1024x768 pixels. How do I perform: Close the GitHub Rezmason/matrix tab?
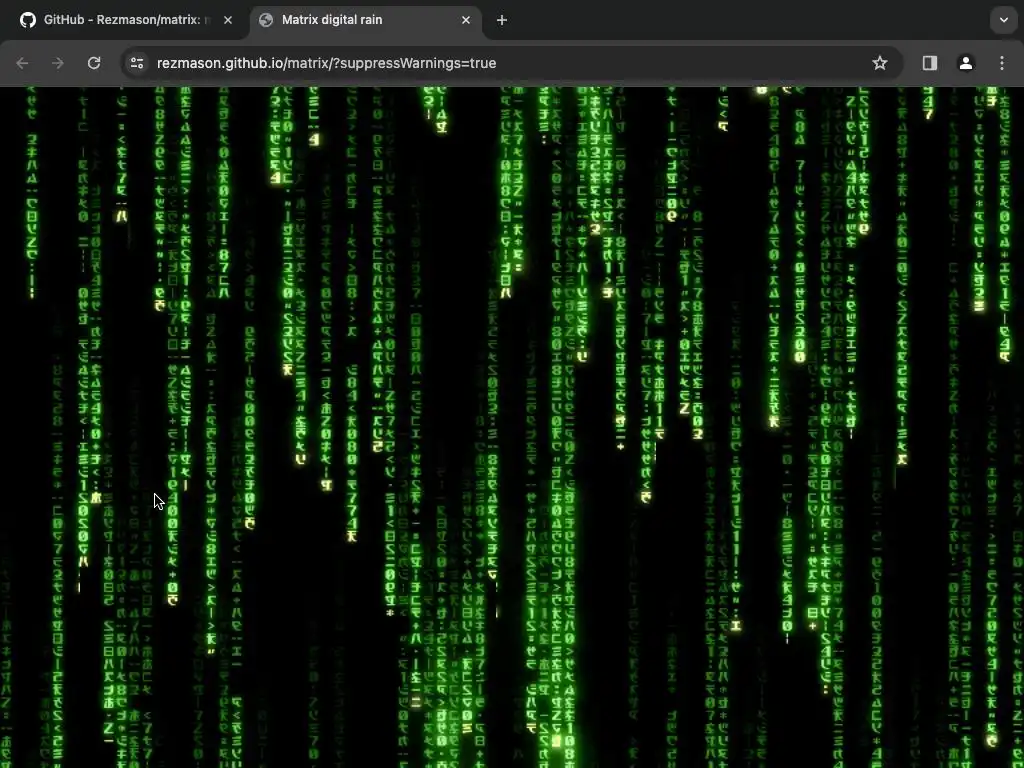point(228,20)
